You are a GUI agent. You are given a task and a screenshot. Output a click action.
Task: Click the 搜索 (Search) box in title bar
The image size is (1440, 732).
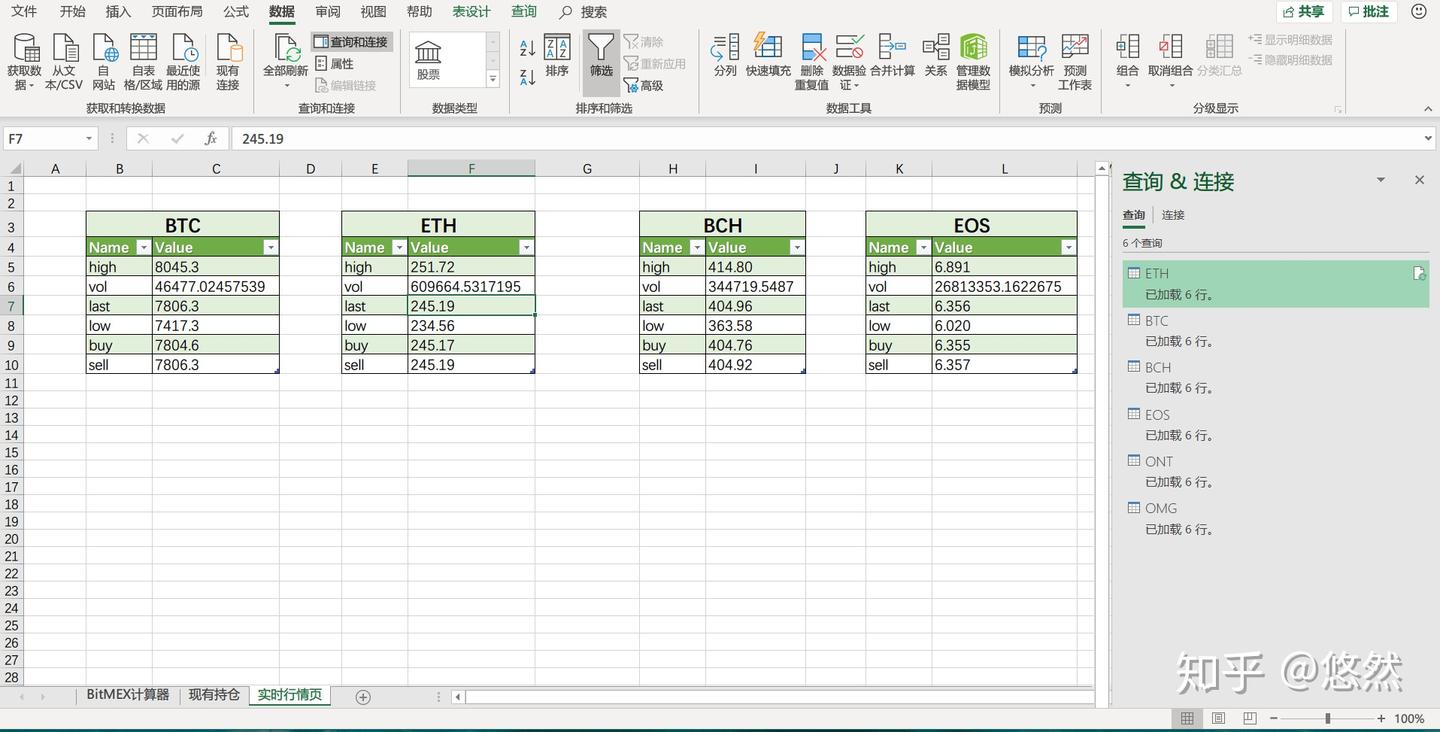click(x=583, y=12)
